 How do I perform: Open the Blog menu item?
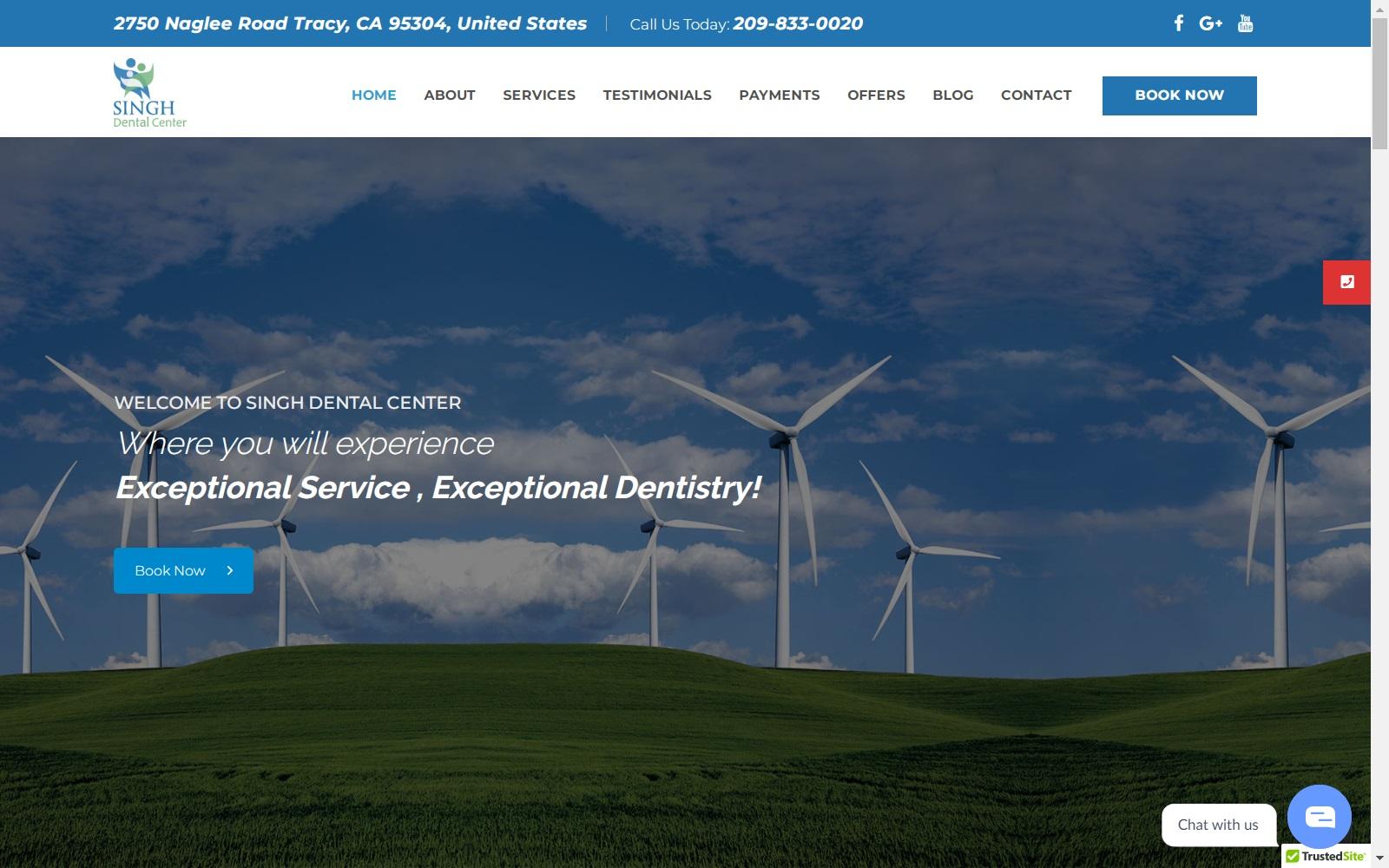click(x=953, y=95)
